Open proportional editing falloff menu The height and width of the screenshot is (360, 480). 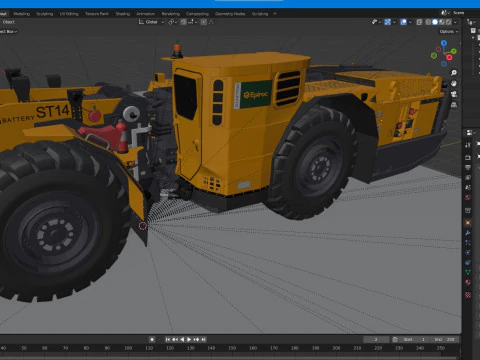(211, 22)
